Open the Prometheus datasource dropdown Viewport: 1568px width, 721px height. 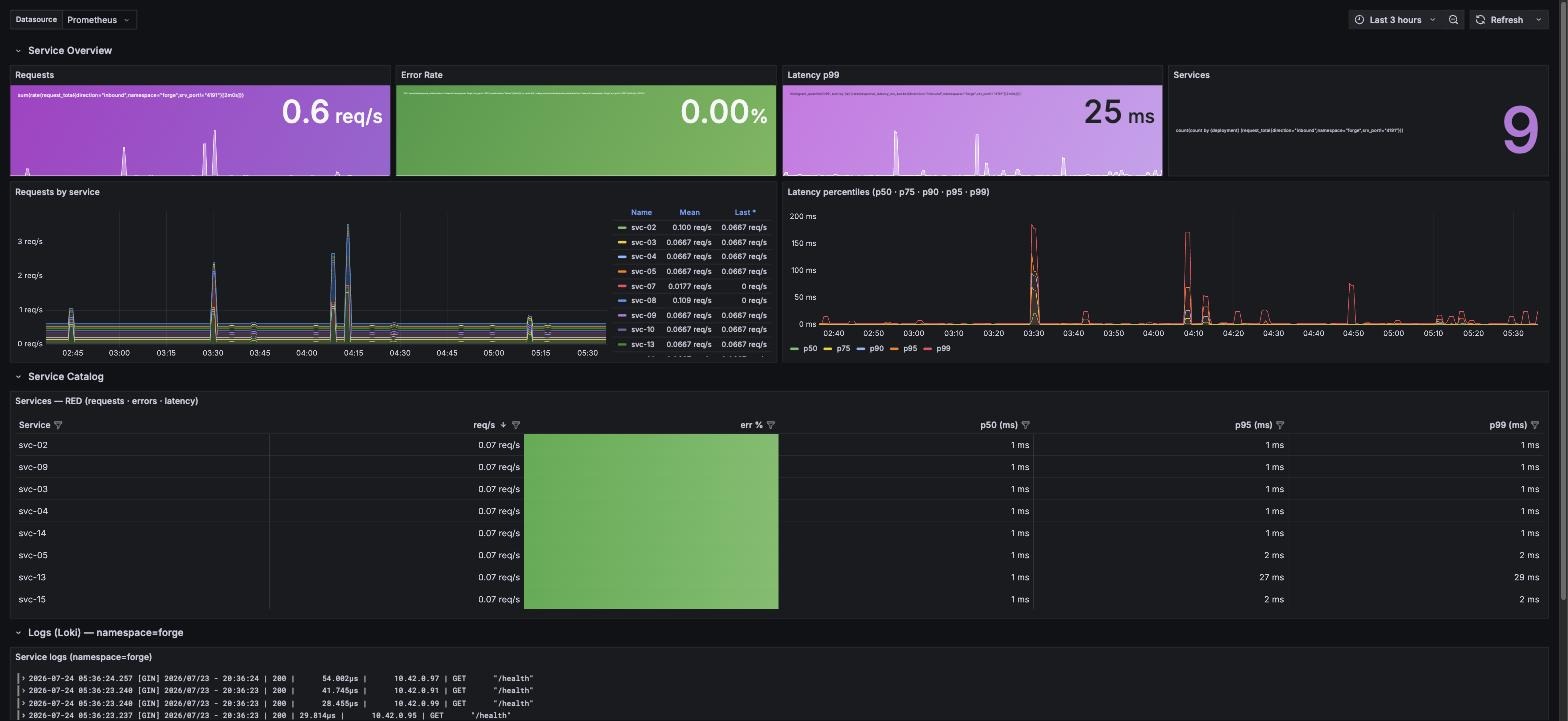(98, 20)
